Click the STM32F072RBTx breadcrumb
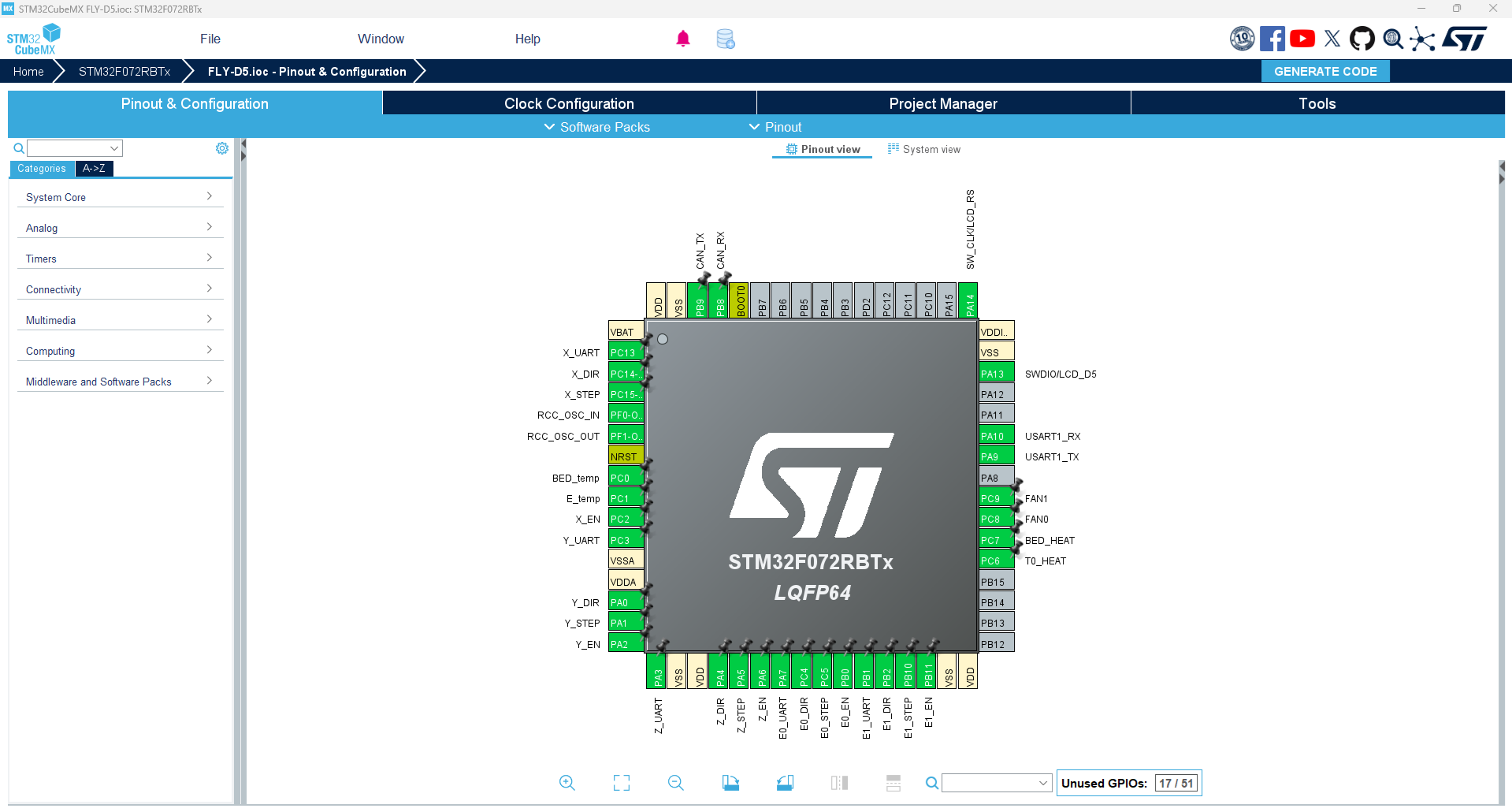The width and height of the screenshot is (1512, 812). 124,71
